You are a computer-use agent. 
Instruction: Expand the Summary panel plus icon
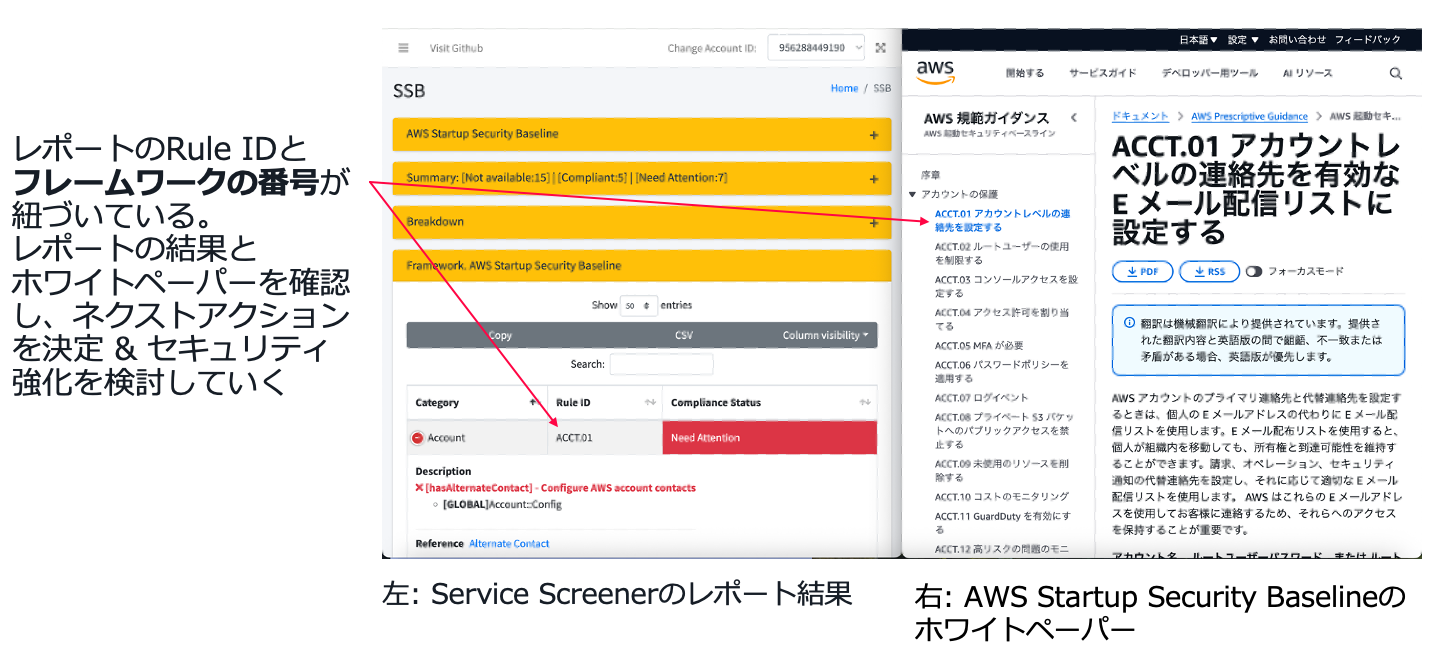pos(873,179)
